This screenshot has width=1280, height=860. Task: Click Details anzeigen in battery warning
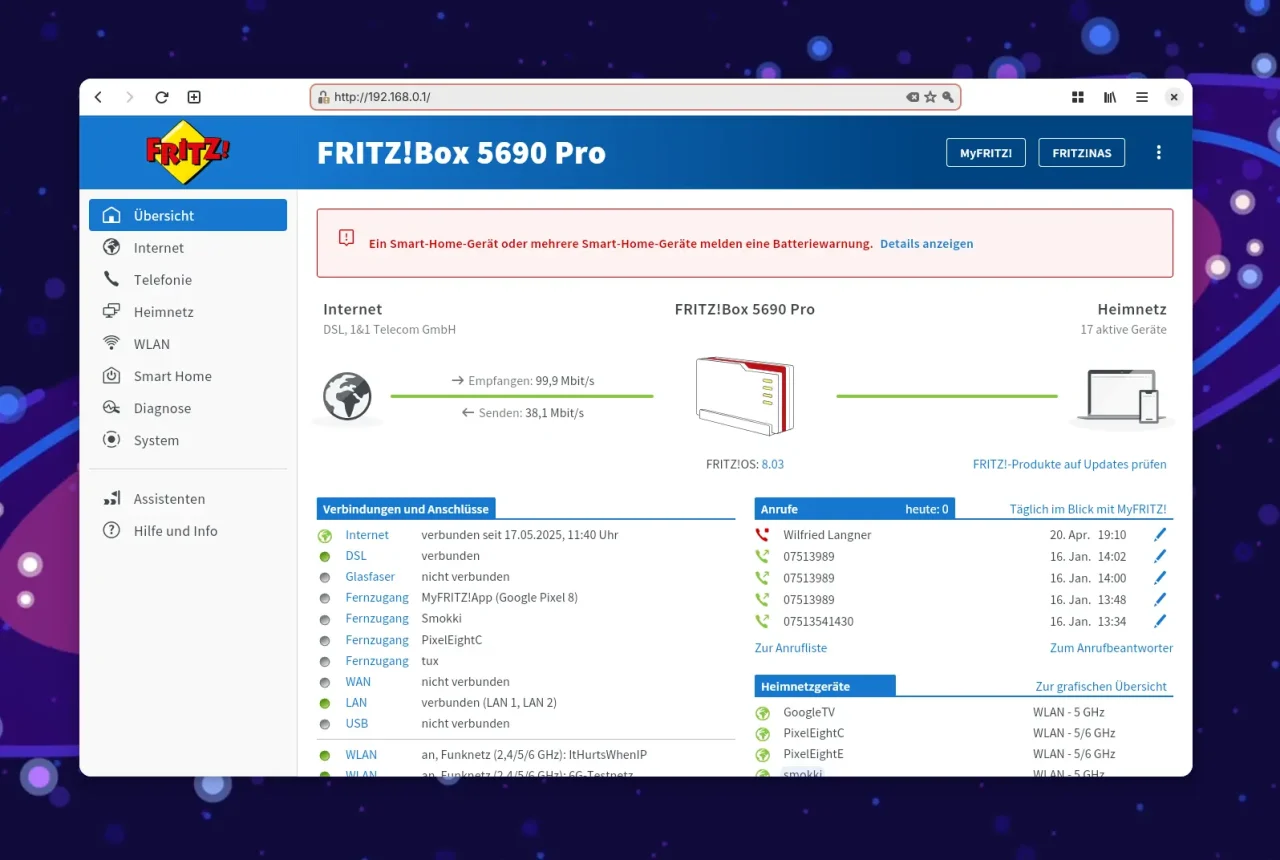(926, 243)
